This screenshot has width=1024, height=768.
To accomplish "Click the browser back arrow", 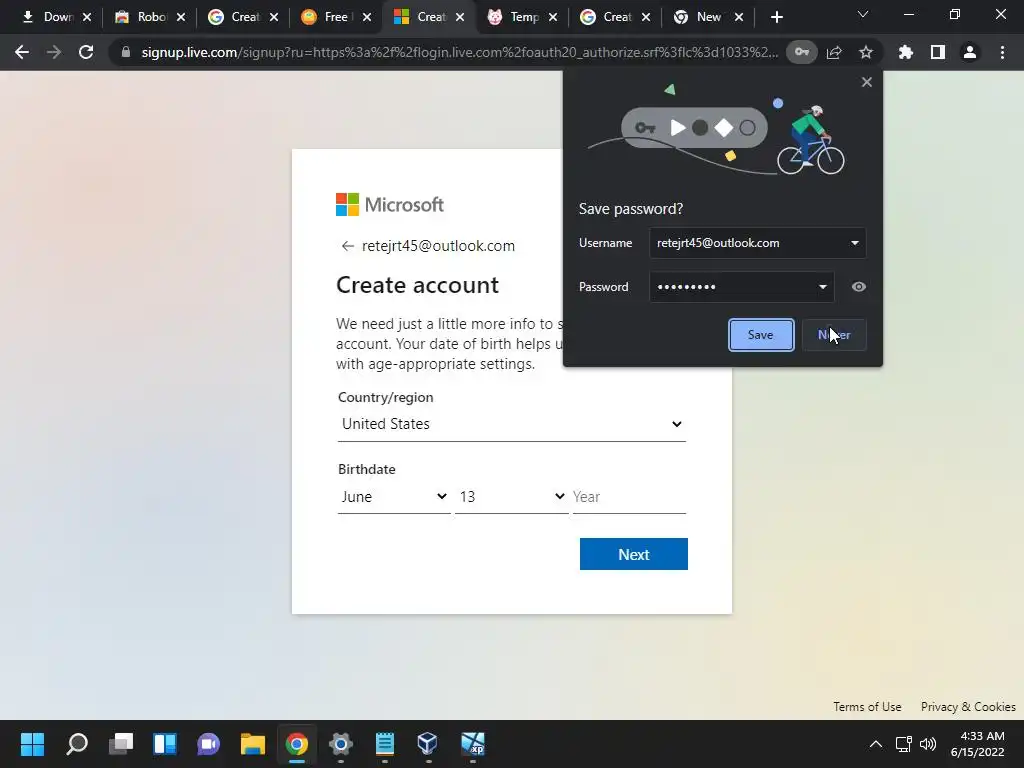I will pyautogui.click(x=22, y=52).
